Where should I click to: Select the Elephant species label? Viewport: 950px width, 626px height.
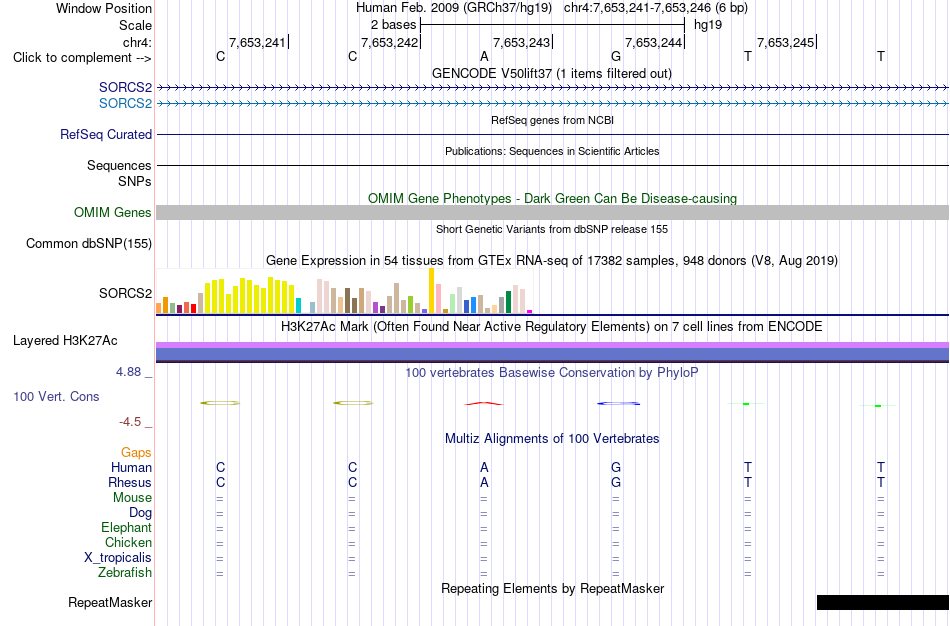127,527
